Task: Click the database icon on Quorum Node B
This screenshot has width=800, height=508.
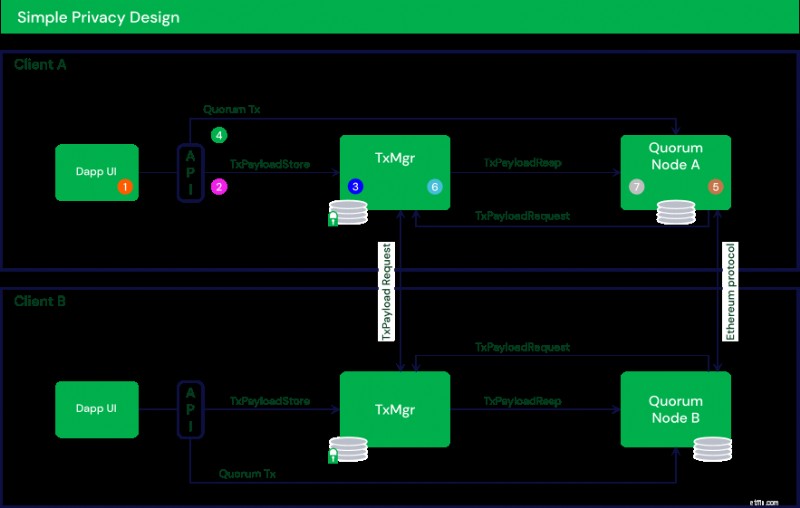Action: (713, 449)
